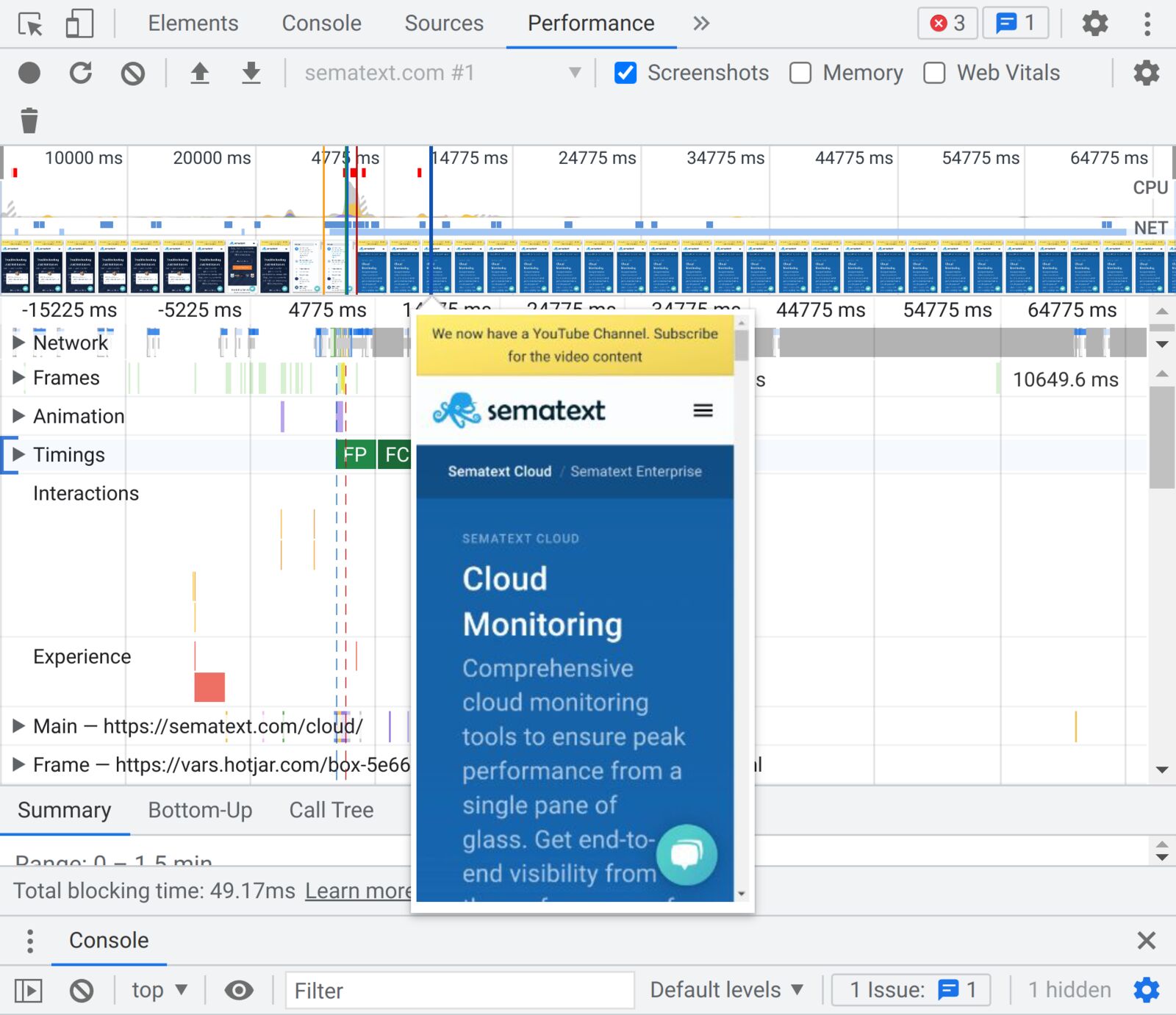Expand the Main sematext.com/cloud thread
The image size is (1176, 1015).
point(19,726)
